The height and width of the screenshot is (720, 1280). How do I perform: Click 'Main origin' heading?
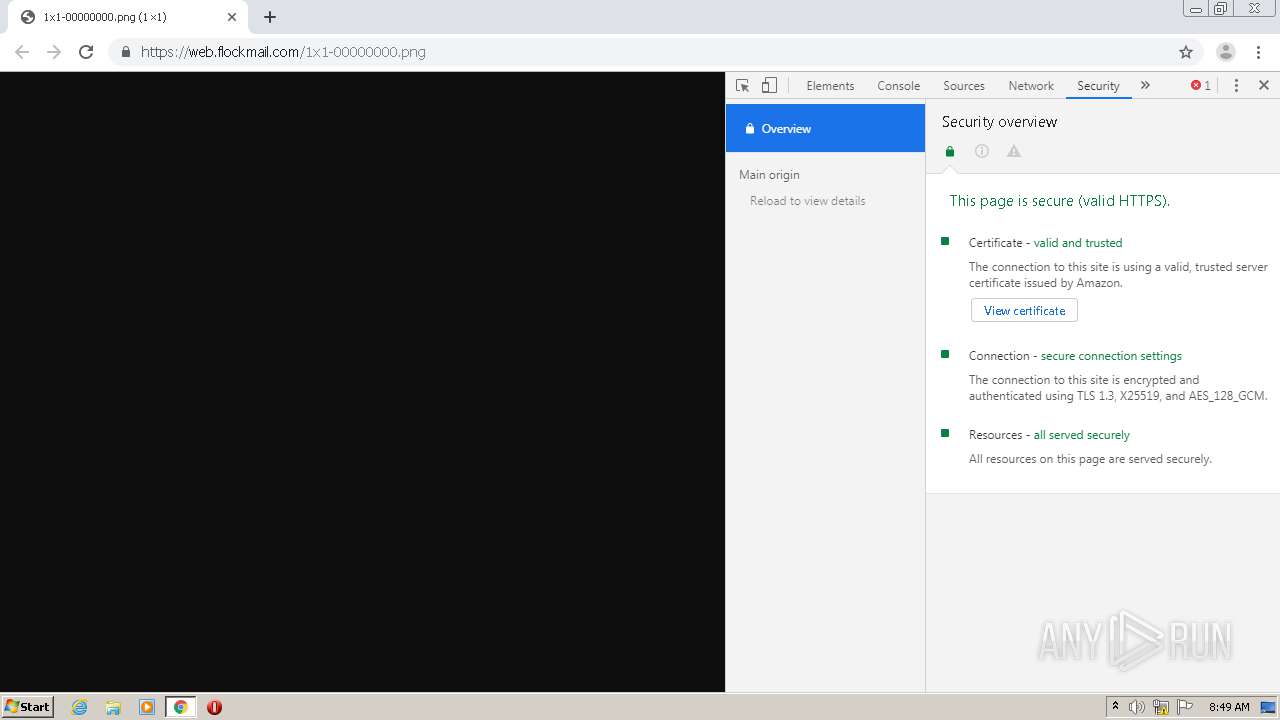[769, 175]
